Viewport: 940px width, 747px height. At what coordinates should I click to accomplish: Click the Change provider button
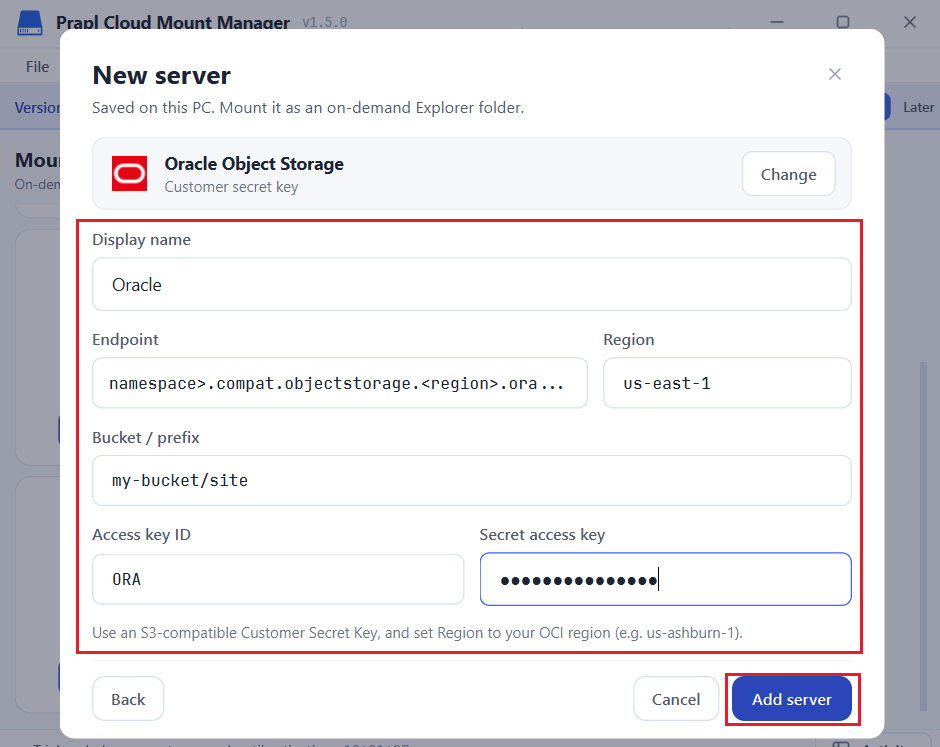click(788, 174)
